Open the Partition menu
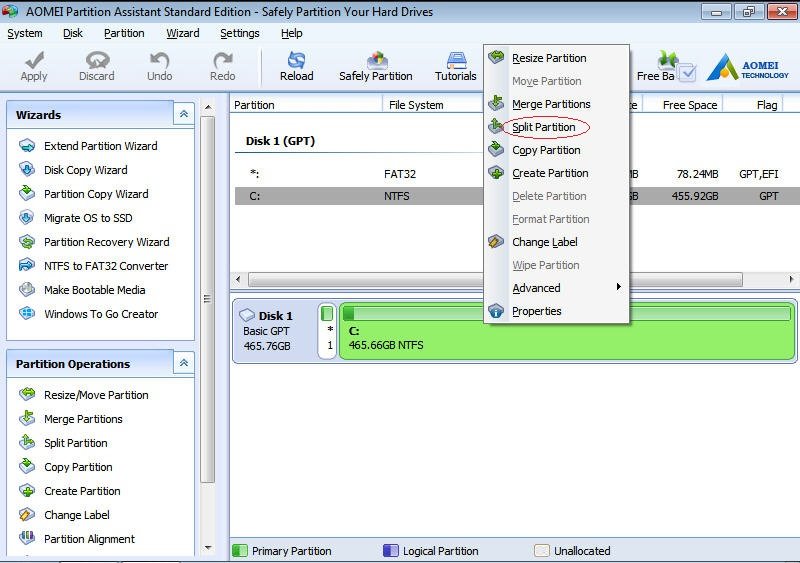The width and height of the screenshot is (800, 563). coord(124,33)
